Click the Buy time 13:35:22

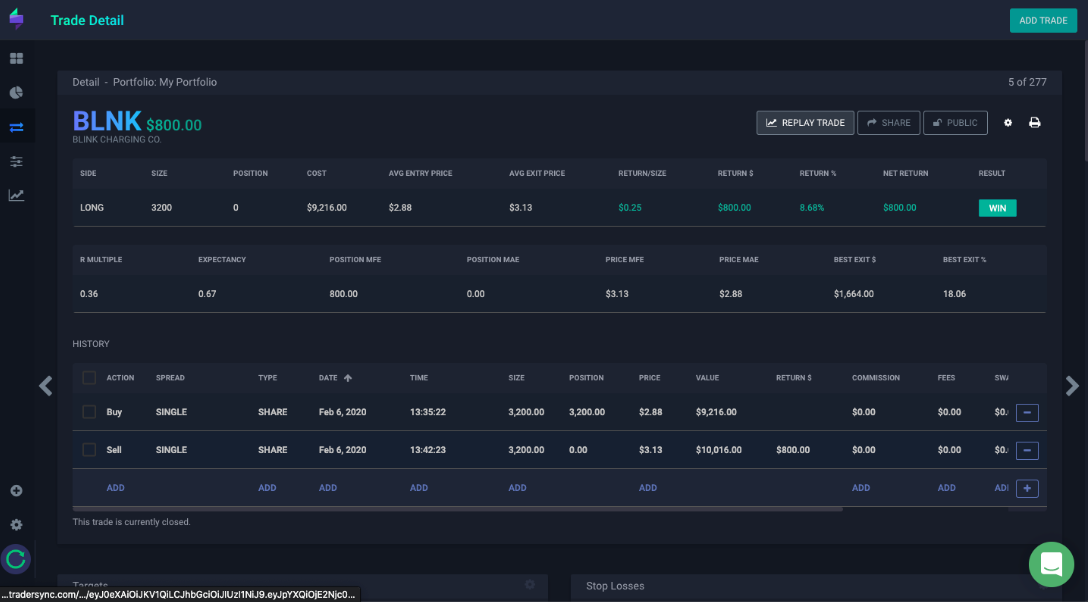[427, 412]
